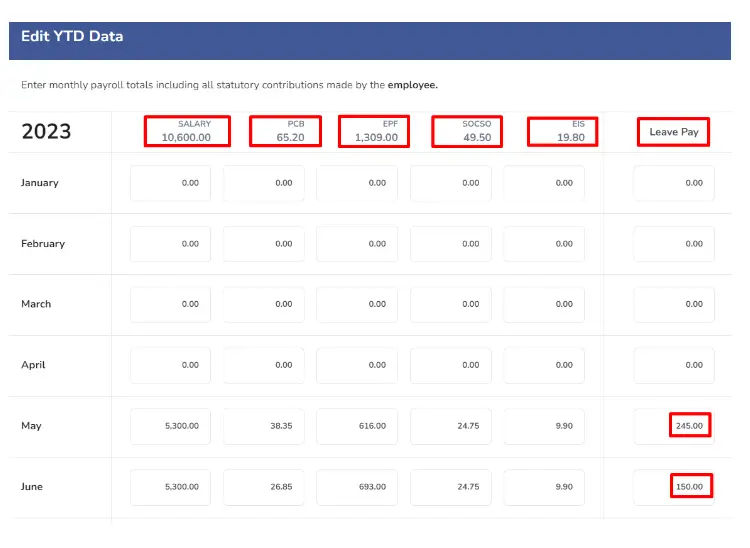Select the May salary field showing 5,300.00

coord(170,426)
